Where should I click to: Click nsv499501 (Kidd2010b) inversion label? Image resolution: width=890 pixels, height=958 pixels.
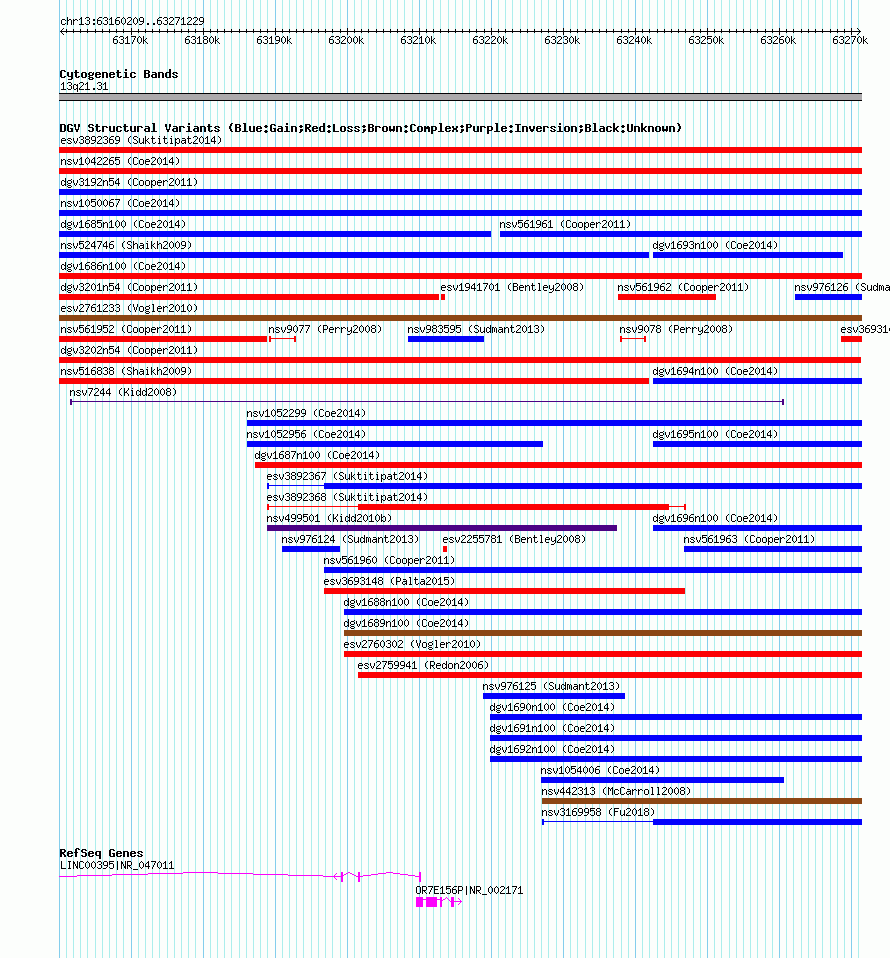pos(329,518)
